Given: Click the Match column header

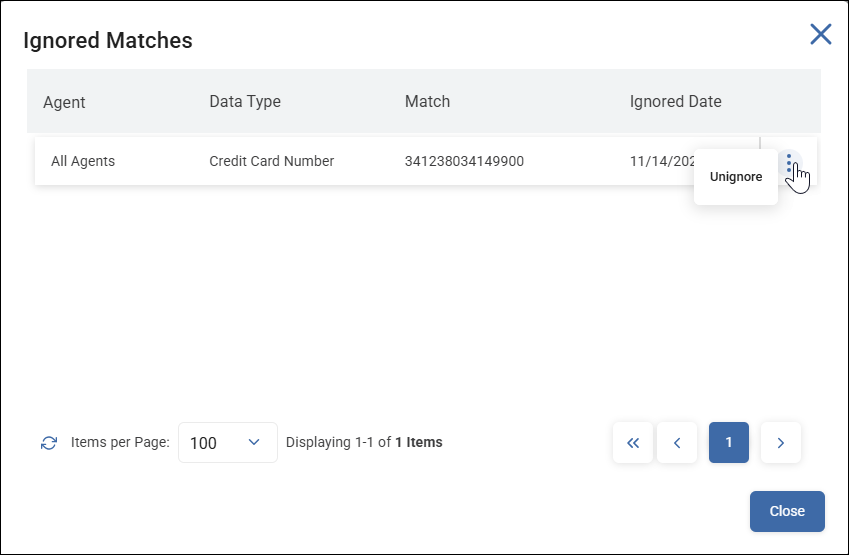Looking at the screenshot, I should [x=427, y=101].
